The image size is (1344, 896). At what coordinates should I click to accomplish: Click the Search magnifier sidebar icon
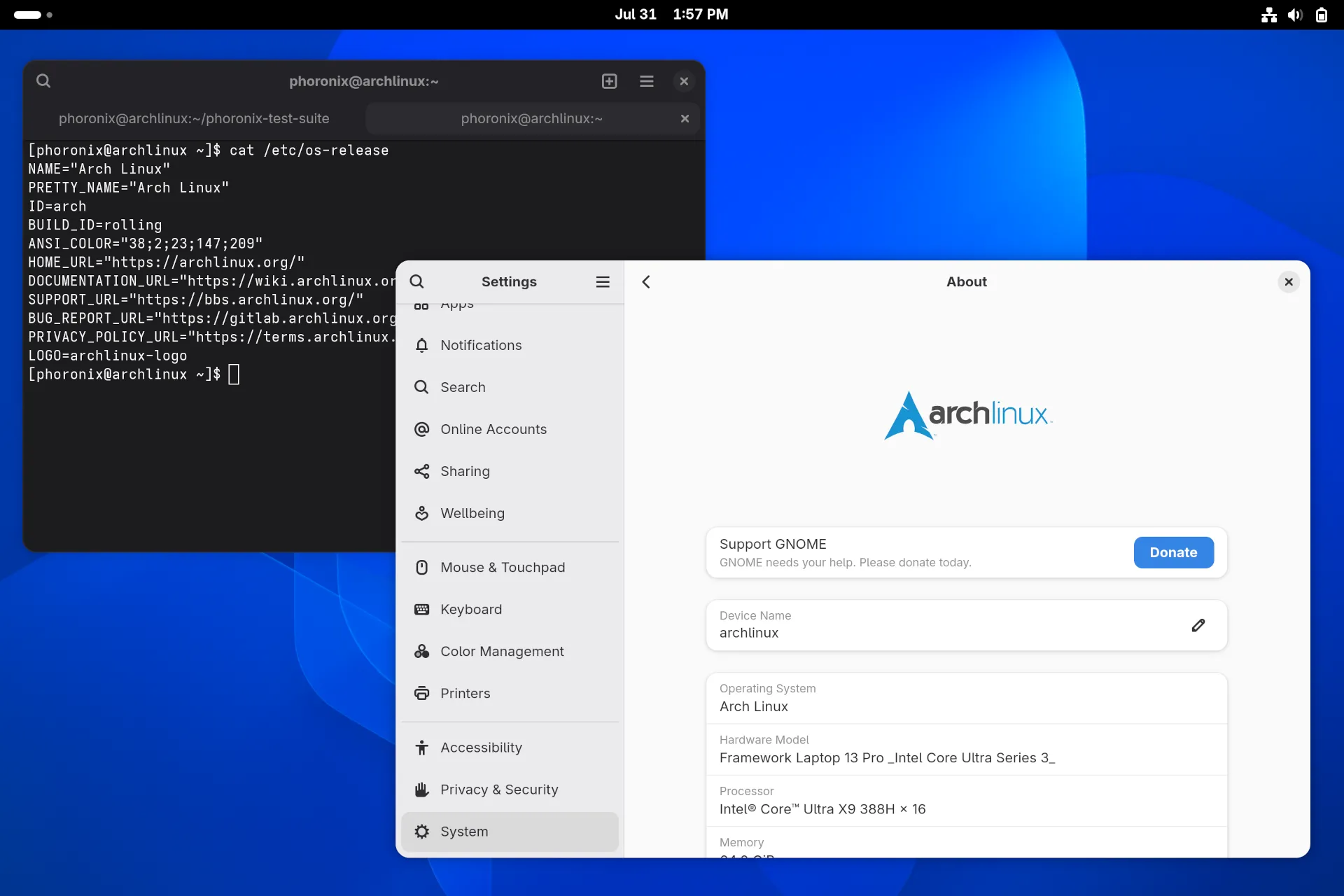coord(421,387)
